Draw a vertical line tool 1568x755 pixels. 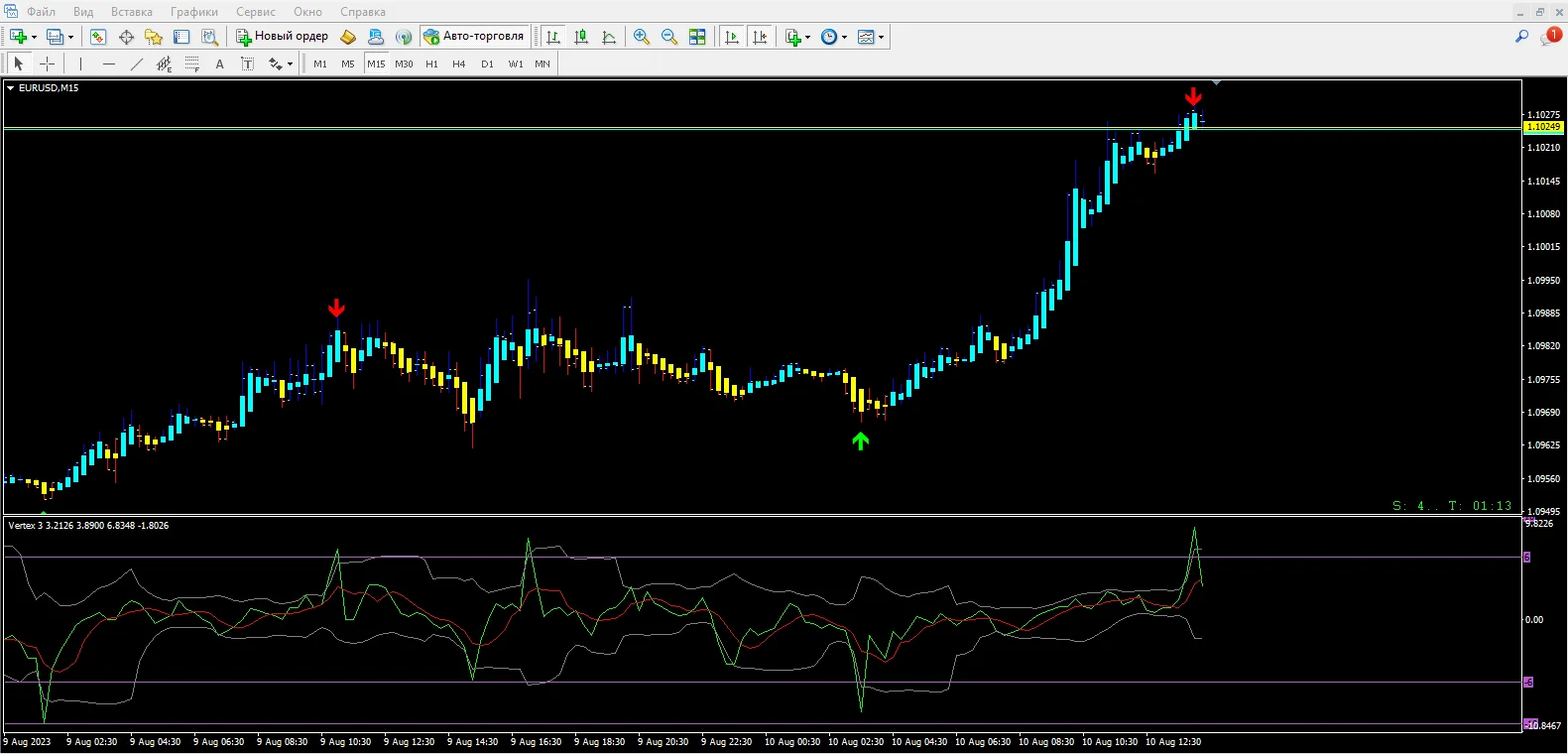(x=80, y=63)
